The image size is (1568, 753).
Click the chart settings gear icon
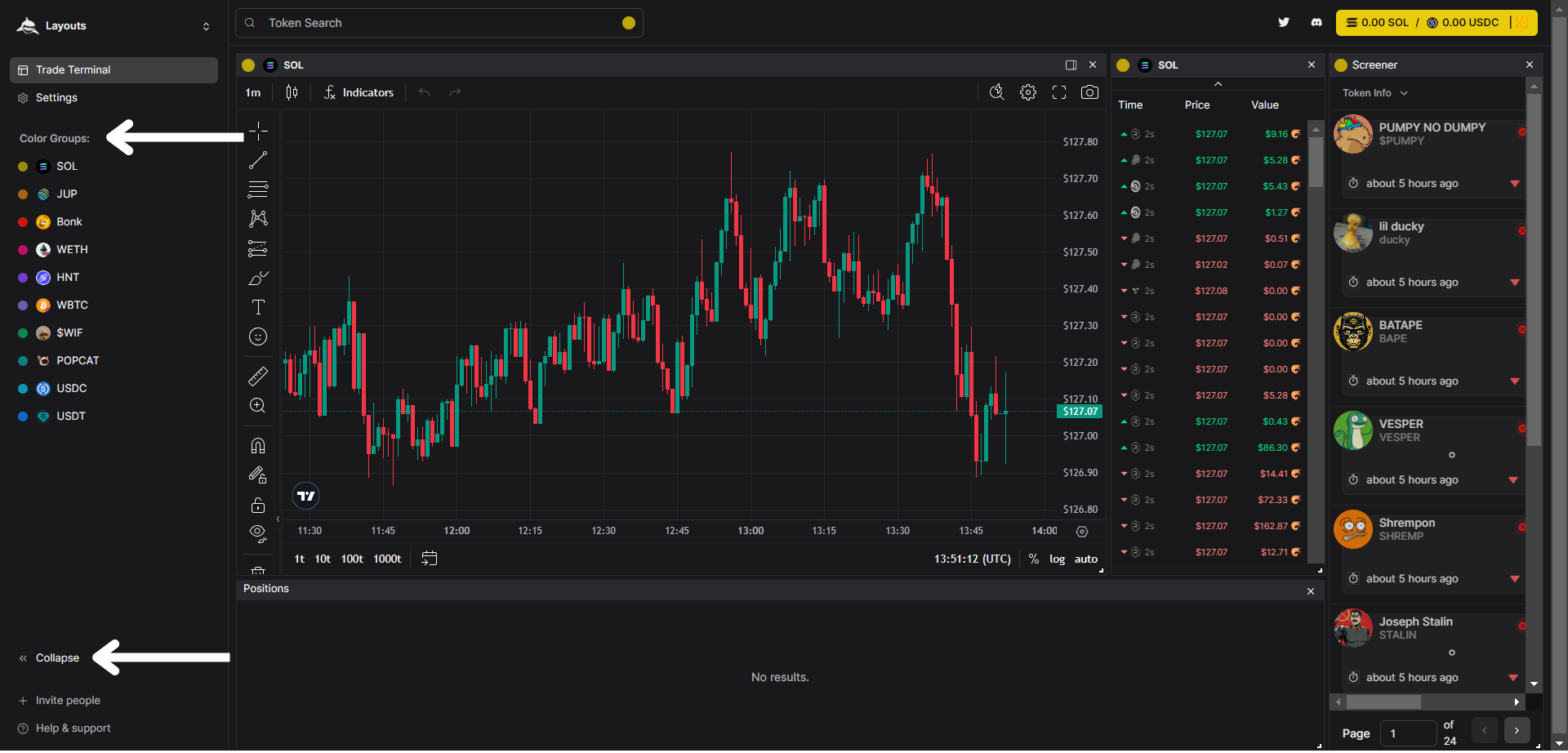pyautogui.click(x=1028, y=92)
